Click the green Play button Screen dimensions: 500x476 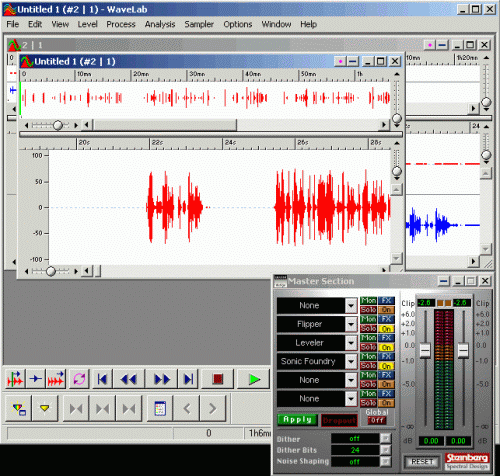[254, 379]
